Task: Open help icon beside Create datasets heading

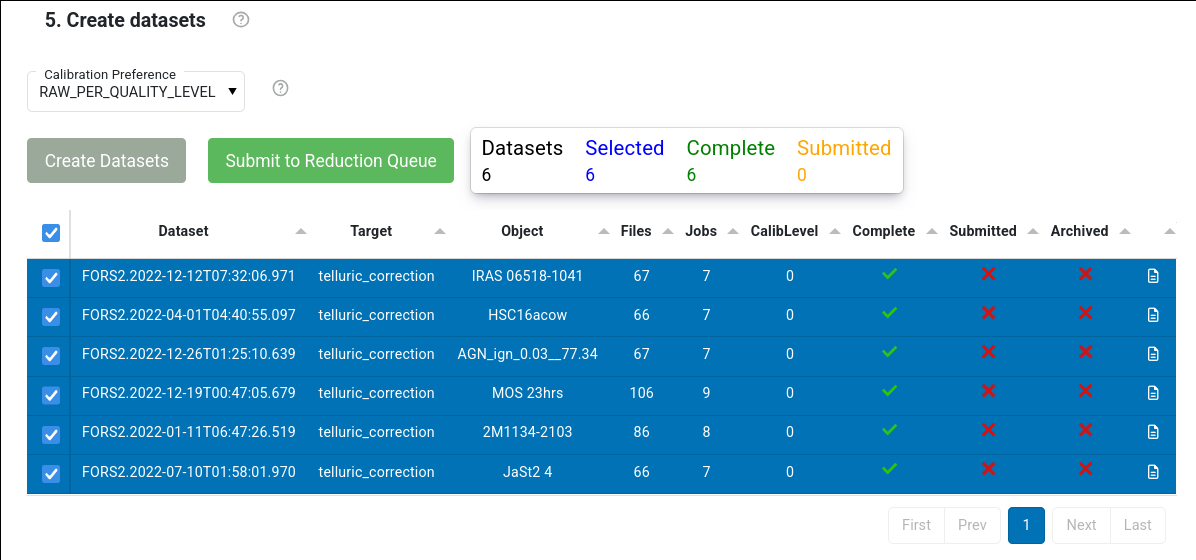Action: [x=241, y=20]
